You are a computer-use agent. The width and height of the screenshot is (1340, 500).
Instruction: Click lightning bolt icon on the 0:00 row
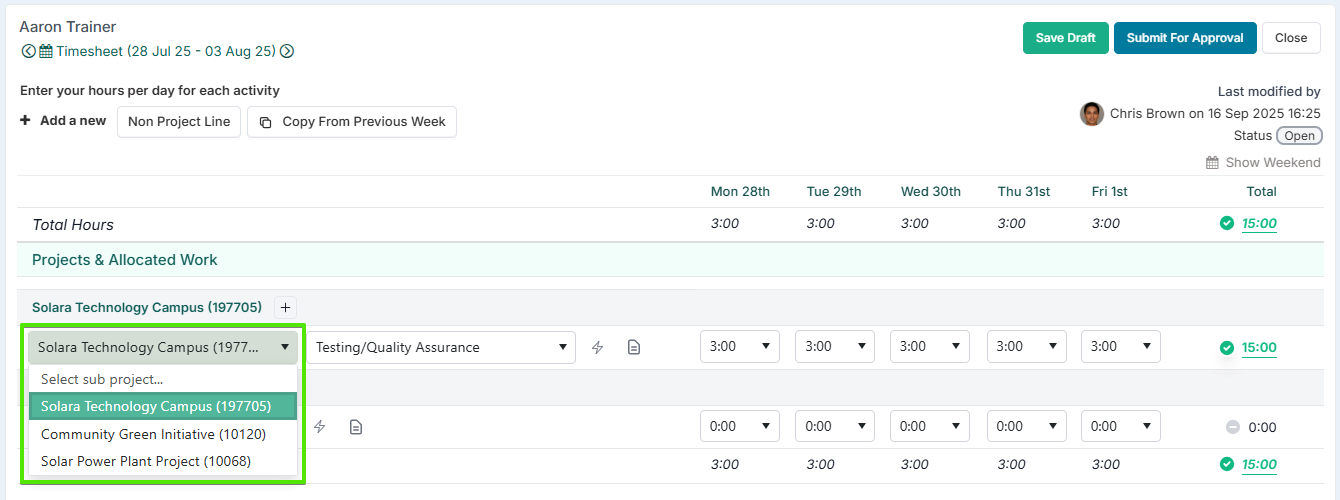[x=320, y=427]
